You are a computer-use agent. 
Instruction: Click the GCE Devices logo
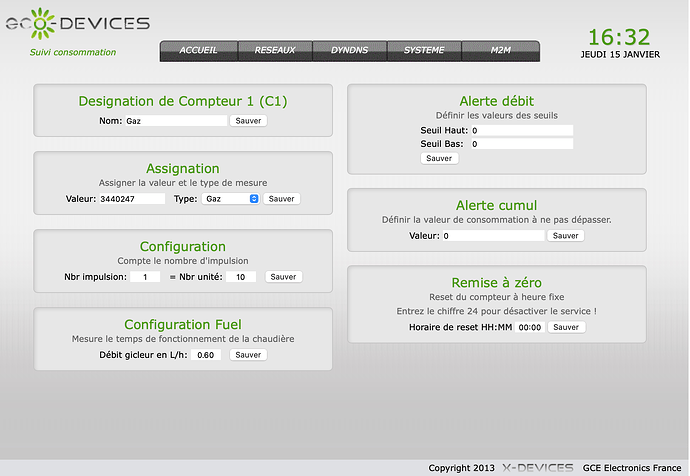click(78, 22)
